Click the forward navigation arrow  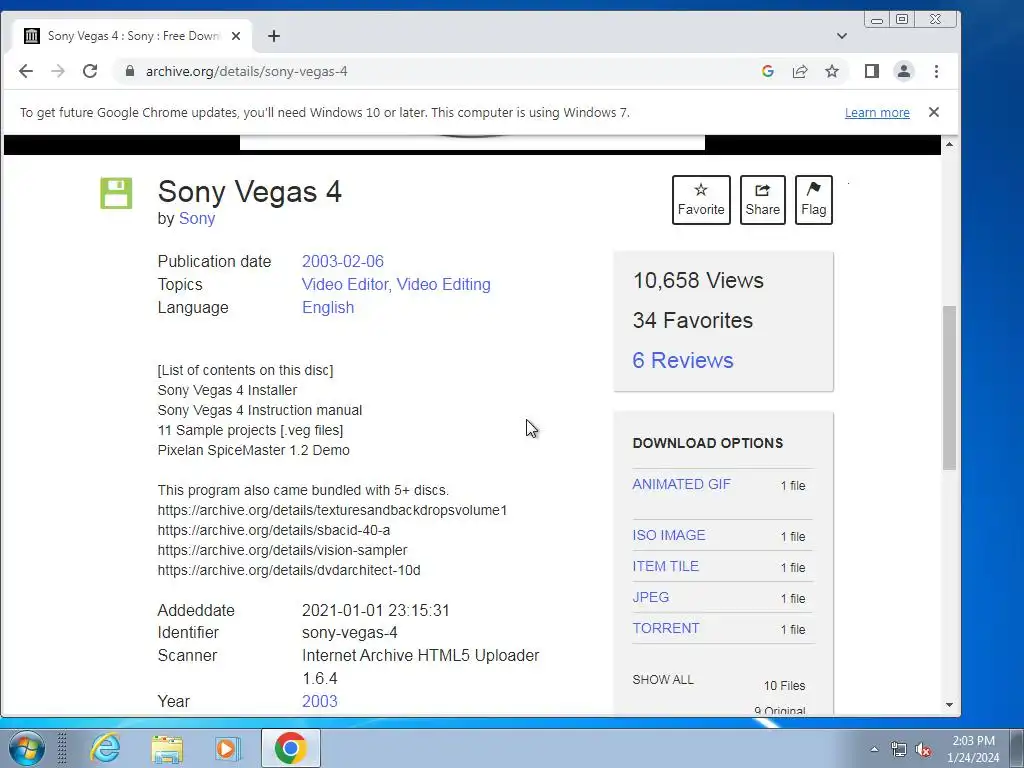coord(58,71)
